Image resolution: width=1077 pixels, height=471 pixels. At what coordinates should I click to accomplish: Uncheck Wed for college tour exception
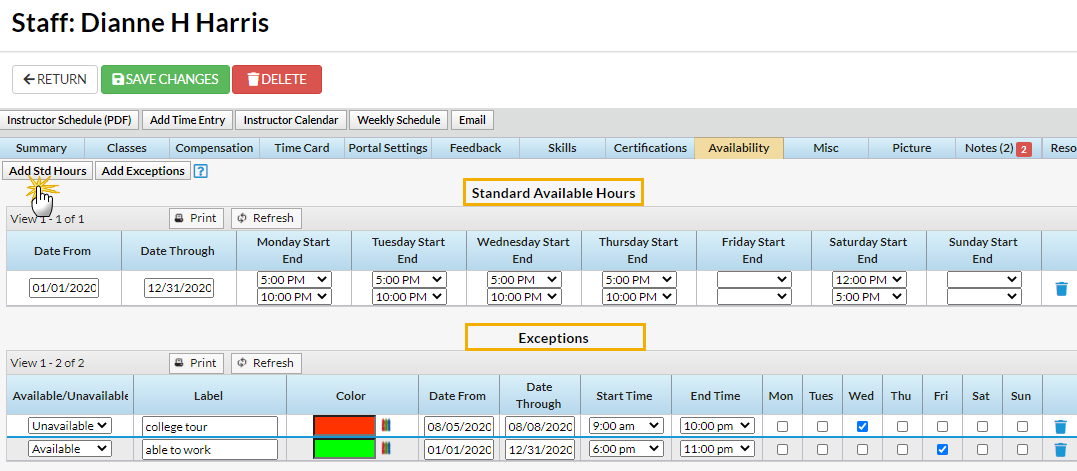(x=862, y=426)
